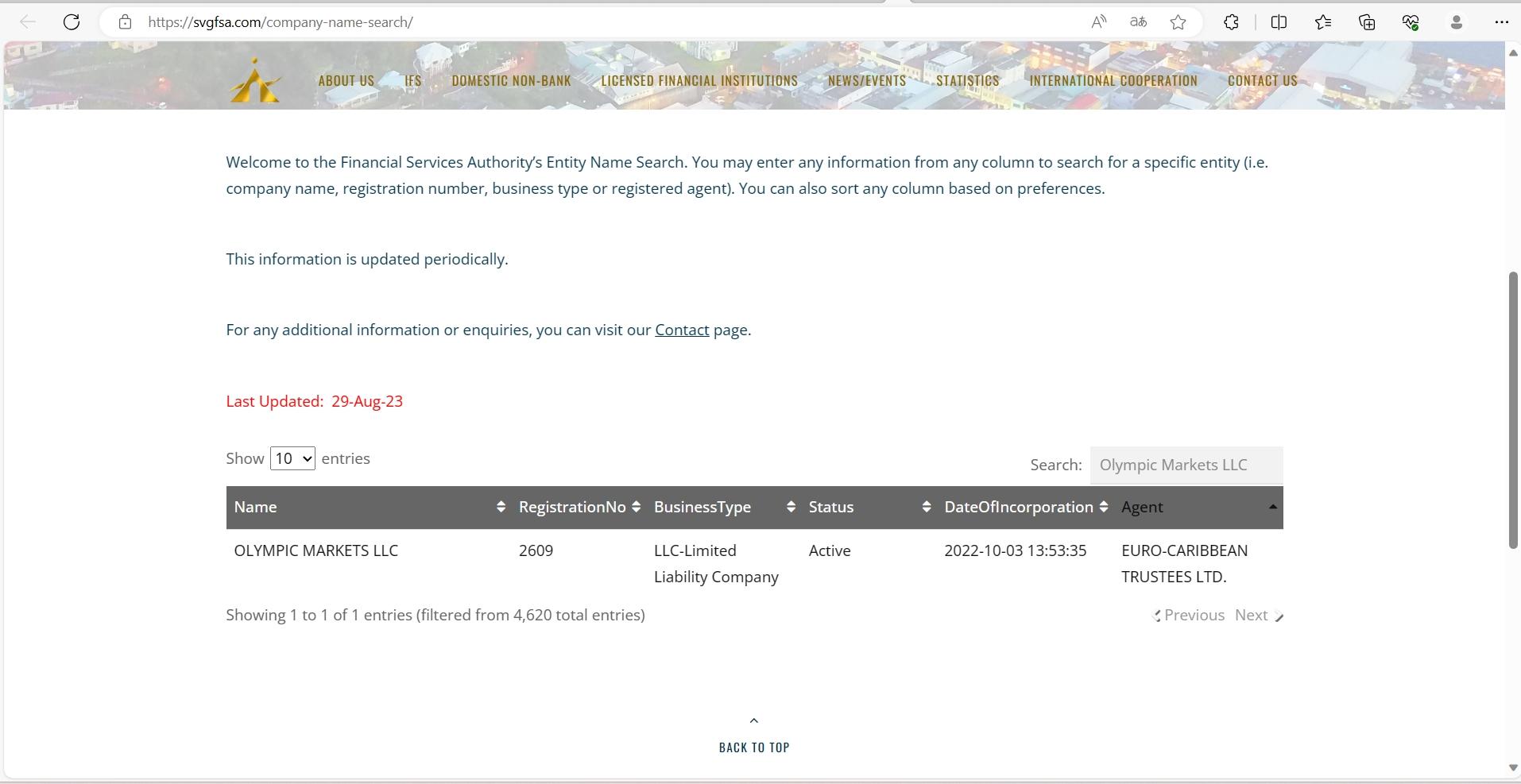
Task: Click "This information is updated periodically."
Action: coord(367,259)
